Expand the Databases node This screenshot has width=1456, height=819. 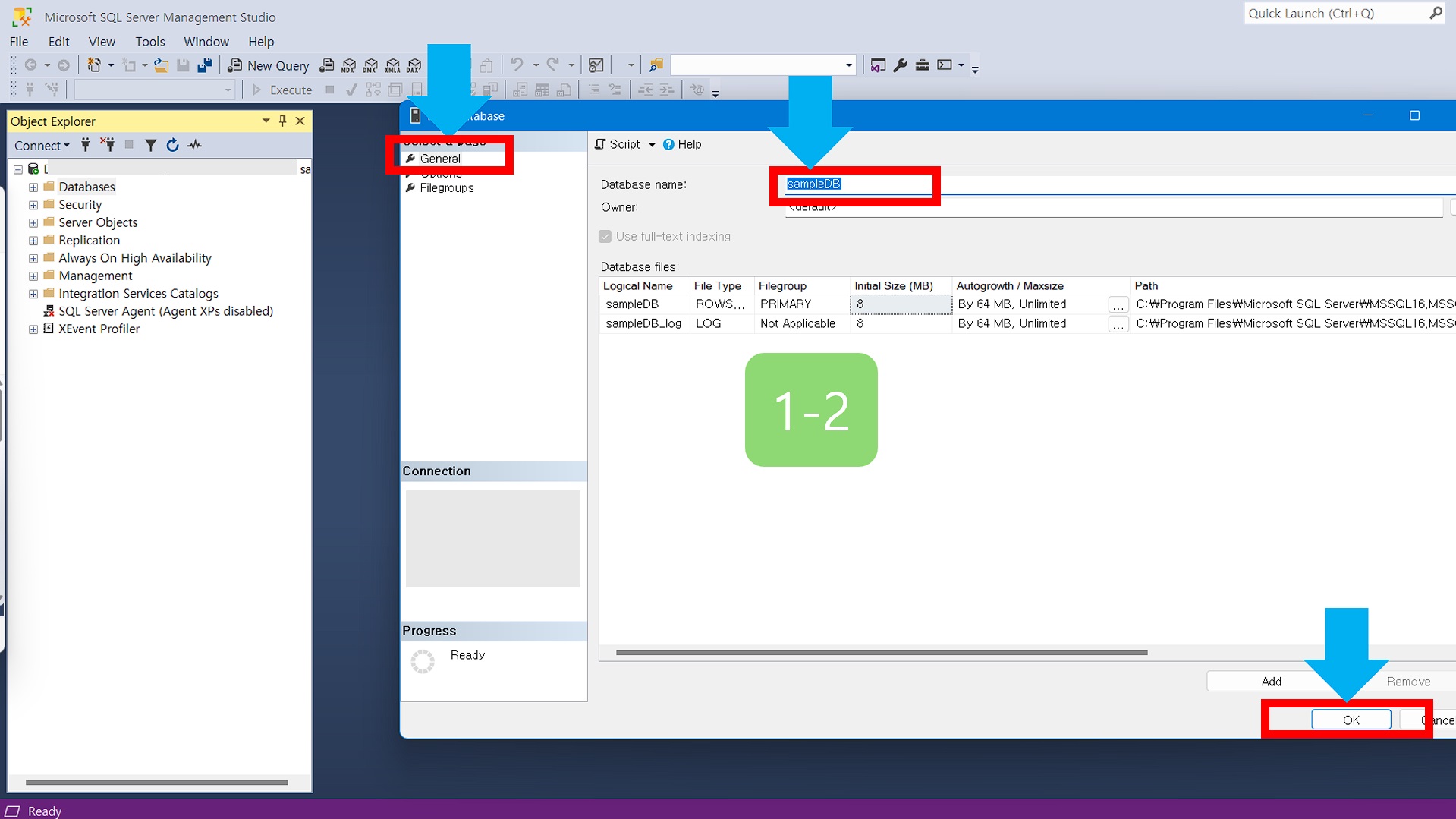coord(33,187)
